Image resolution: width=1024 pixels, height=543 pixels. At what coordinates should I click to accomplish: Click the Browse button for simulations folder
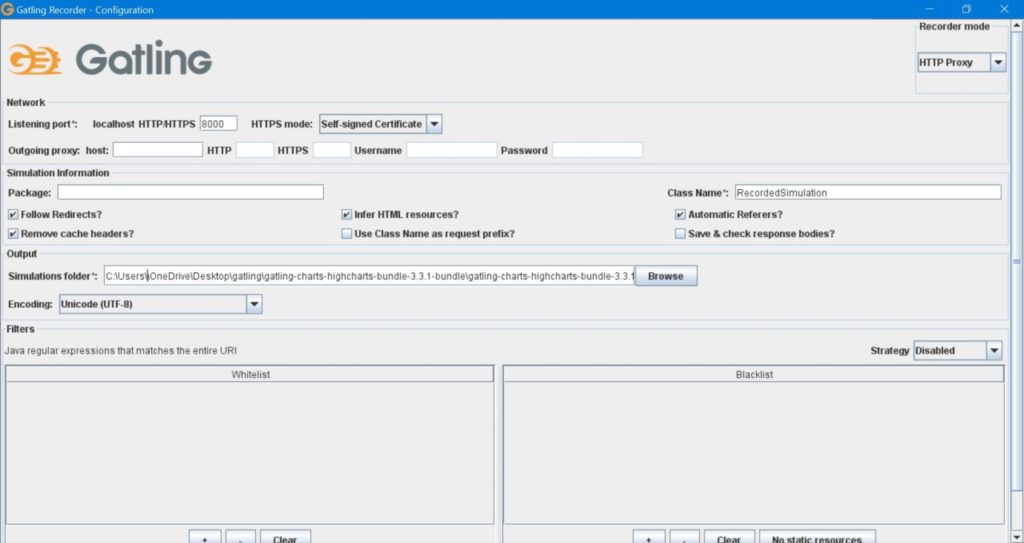click(x=665, y=276)
